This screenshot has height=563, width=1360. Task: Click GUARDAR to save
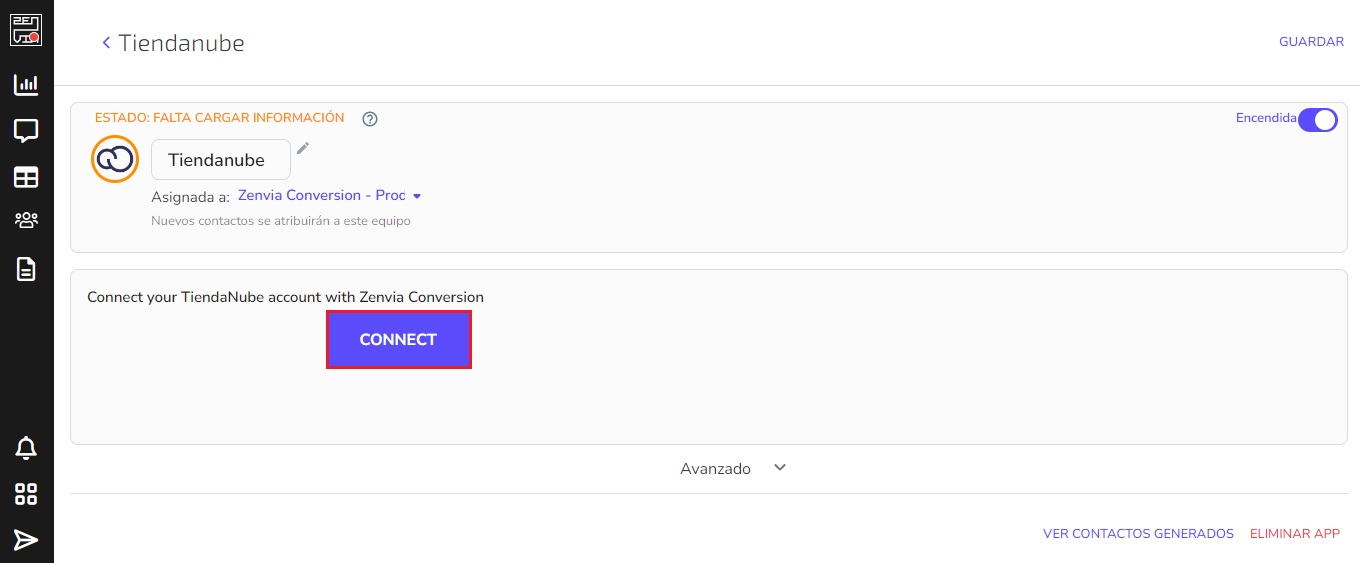pyautogui.click(x=1311, y=42)
